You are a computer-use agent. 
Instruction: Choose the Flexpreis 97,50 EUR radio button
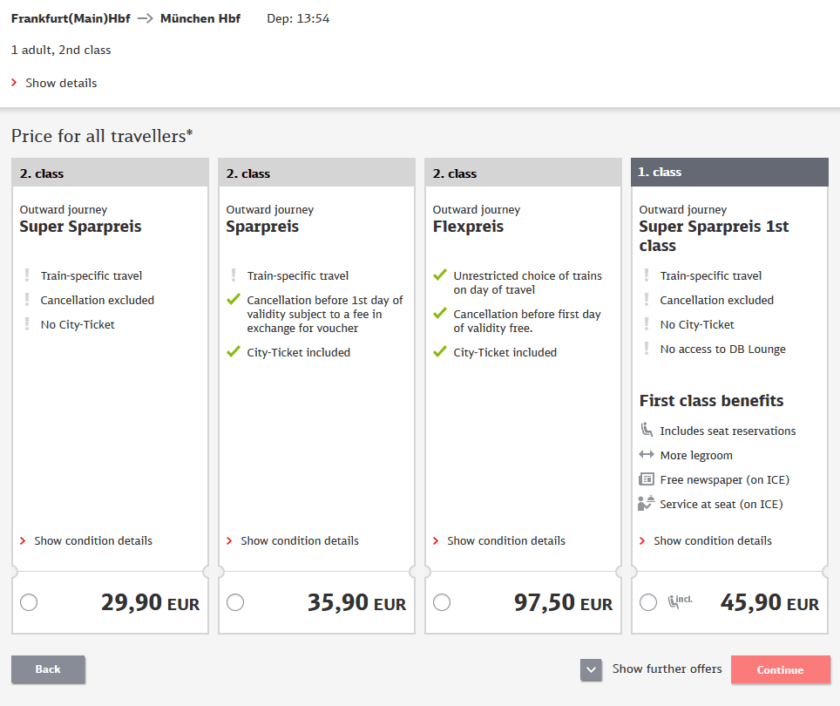(x=442, y=602)
